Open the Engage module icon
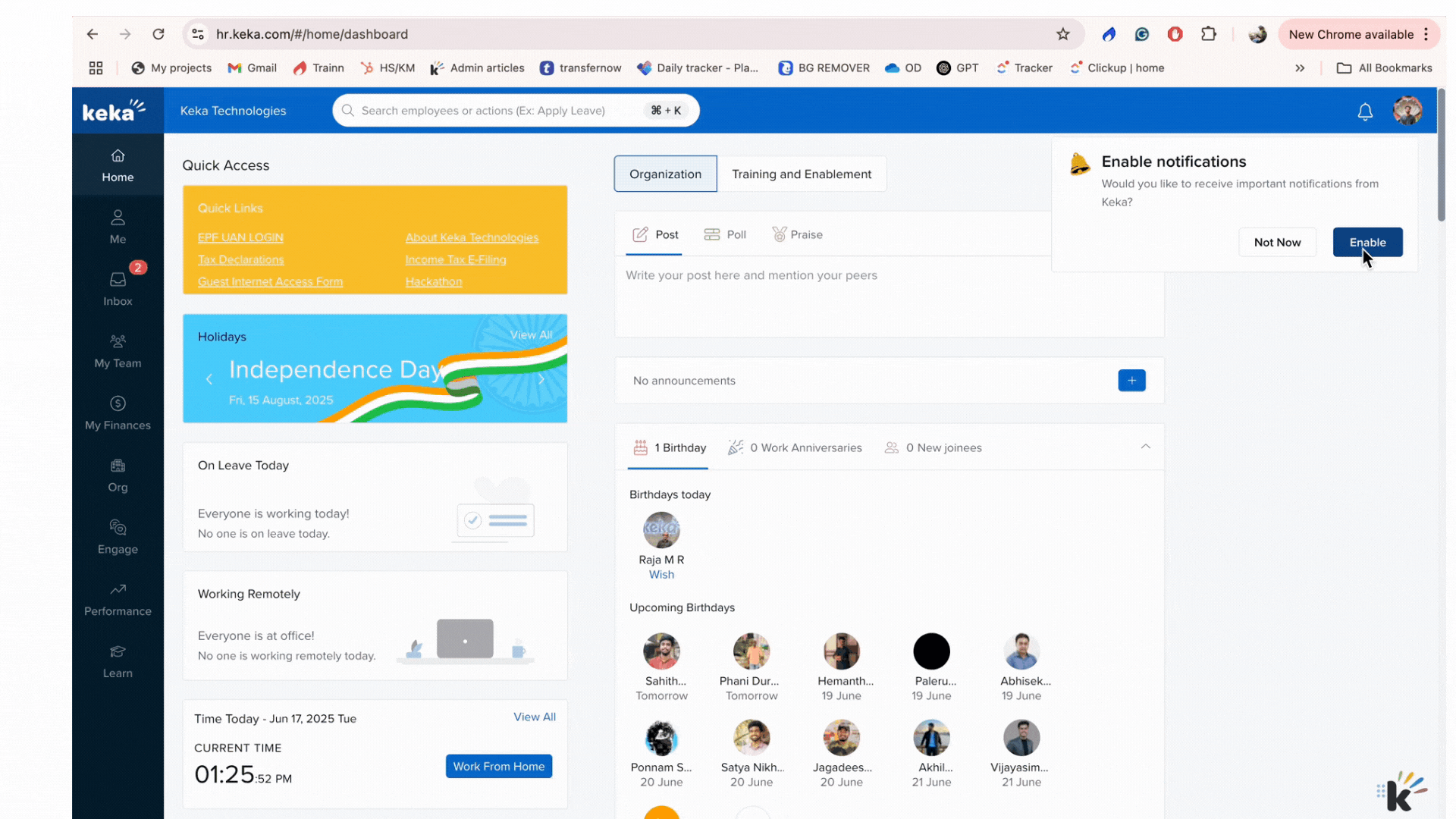This screenshot has height=819, width=1456. coord(118,537)
